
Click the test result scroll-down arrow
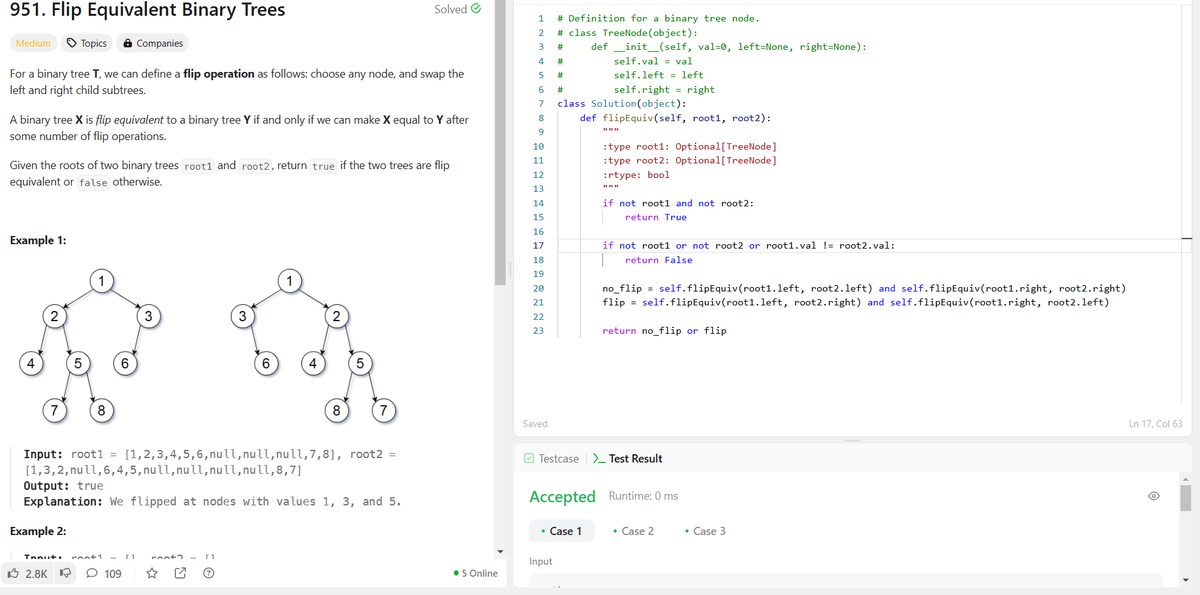[x=1186, y=581]
